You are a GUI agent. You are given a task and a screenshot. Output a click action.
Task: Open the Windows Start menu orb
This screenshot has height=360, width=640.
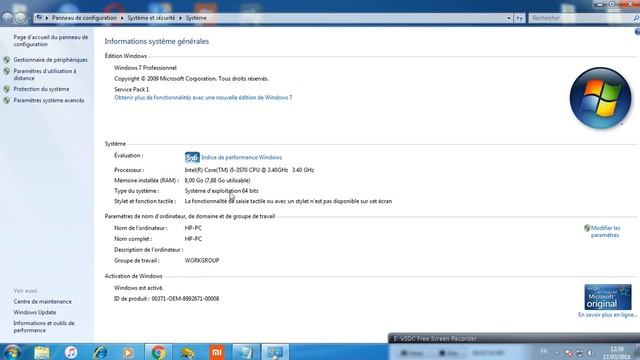(12, 352)
